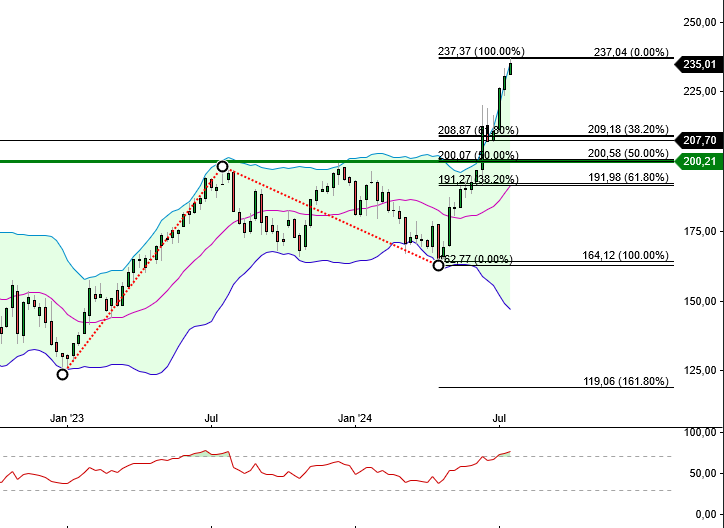Click the Jan '24 date label
Viewport: 724px width, 528px height.
coord(355,418)
